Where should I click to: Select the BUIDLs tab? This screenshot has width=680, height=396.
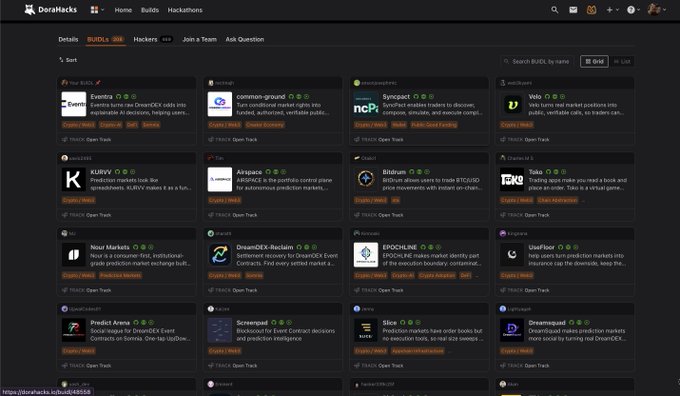click(105, 39)
